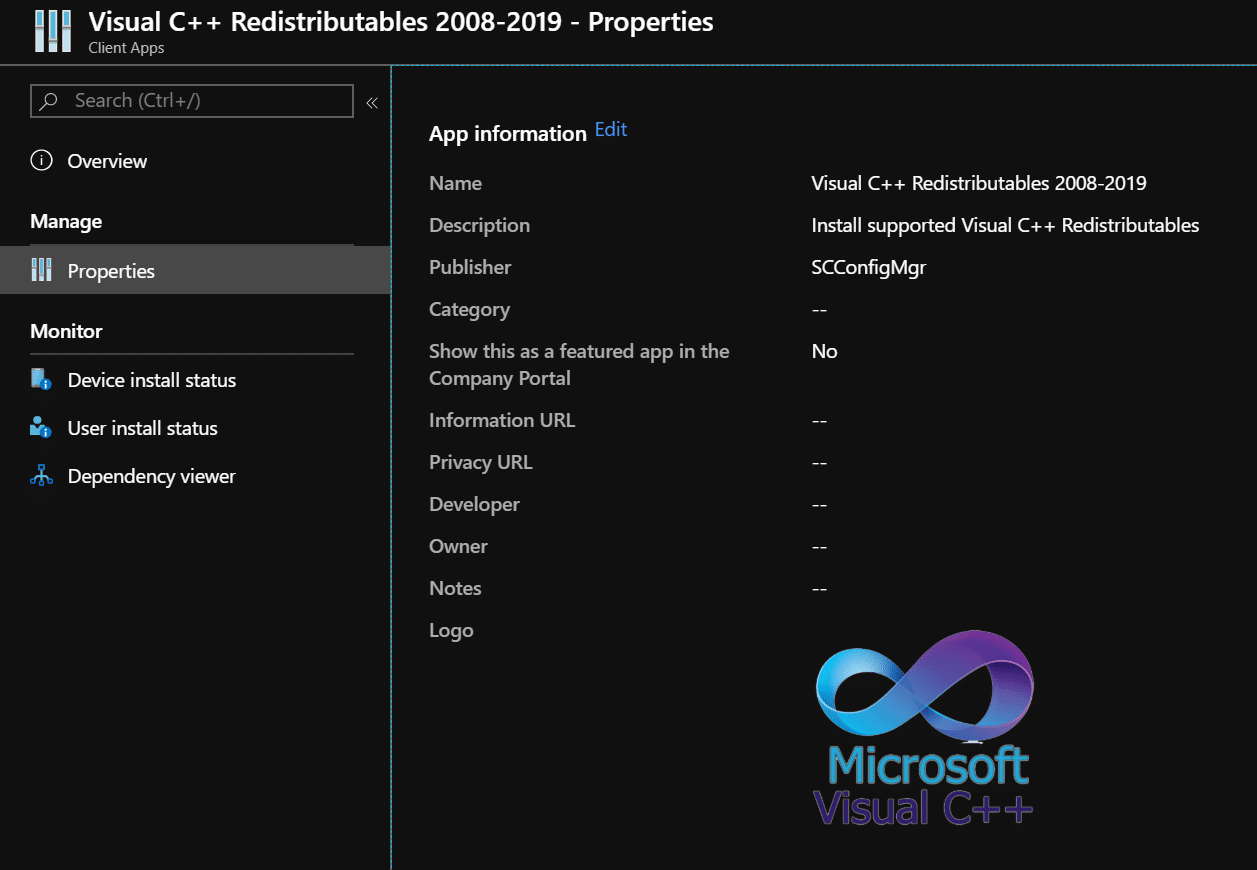Viewport: 1257px width, 870px height.
Task: Click the Manage section heading
Action: [66, 221]
